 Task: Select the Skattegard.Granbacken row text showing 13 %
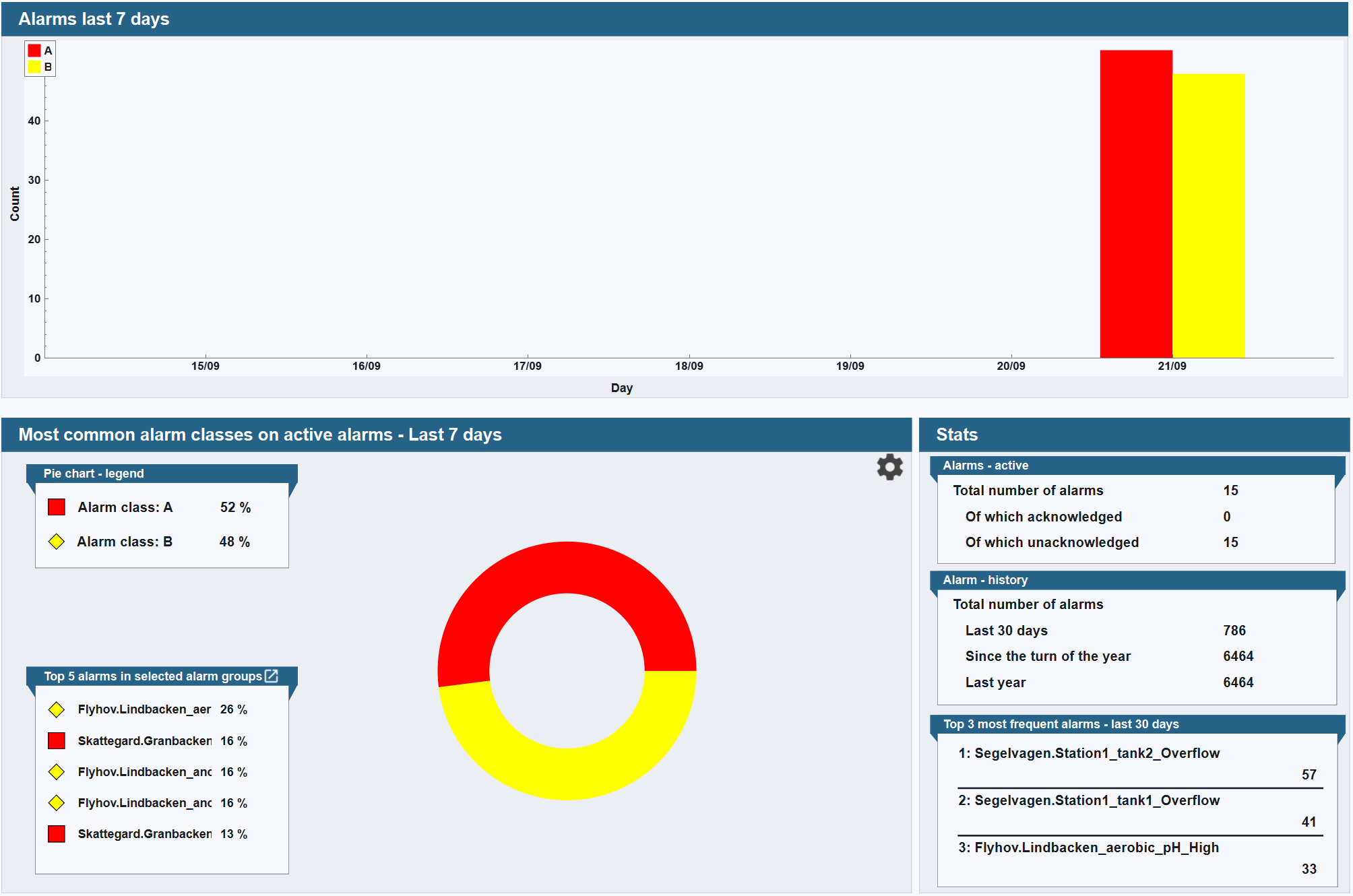click(x=144, y=834)
